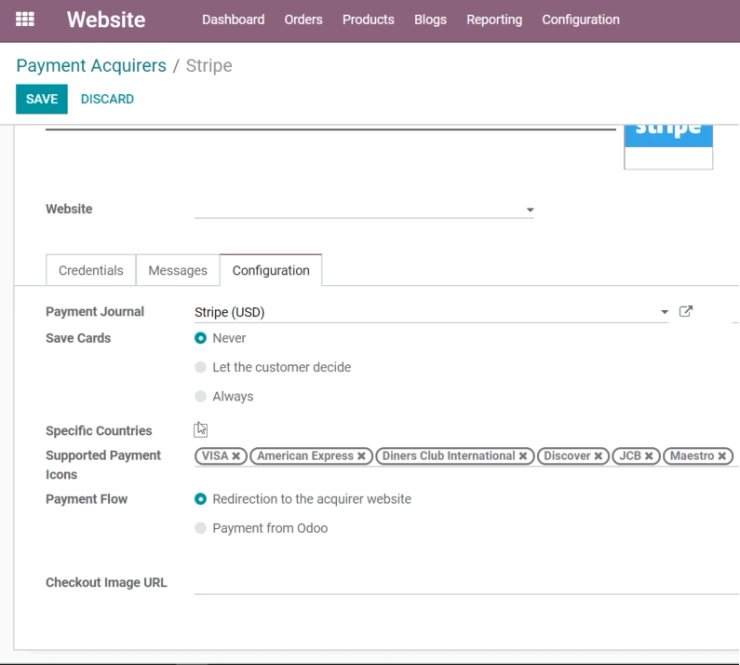
Task: Open the Reporting menu
Action: point(494,19)
